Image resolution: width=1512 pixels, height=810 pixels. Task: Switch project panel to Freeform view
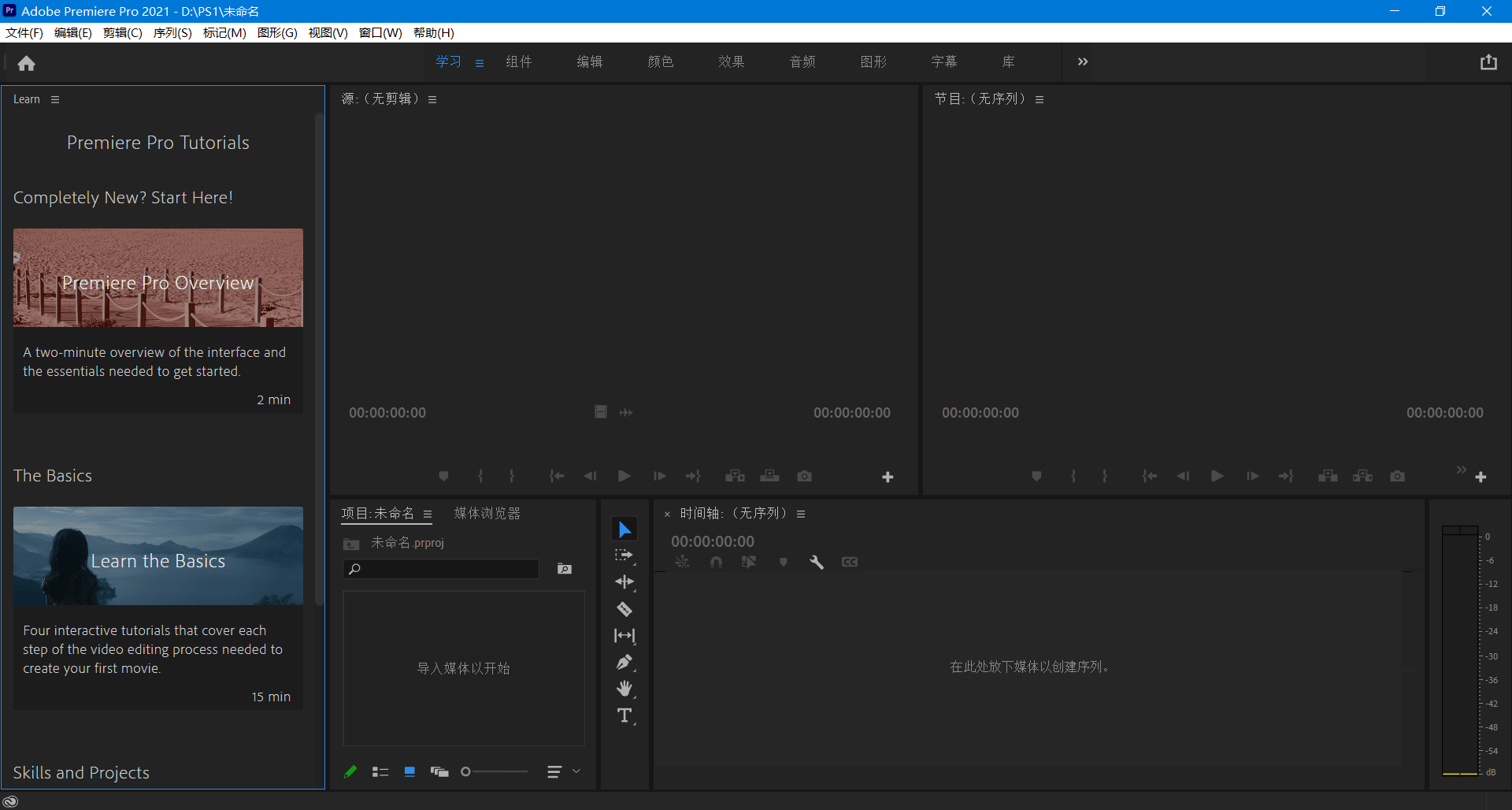[439, 771]
